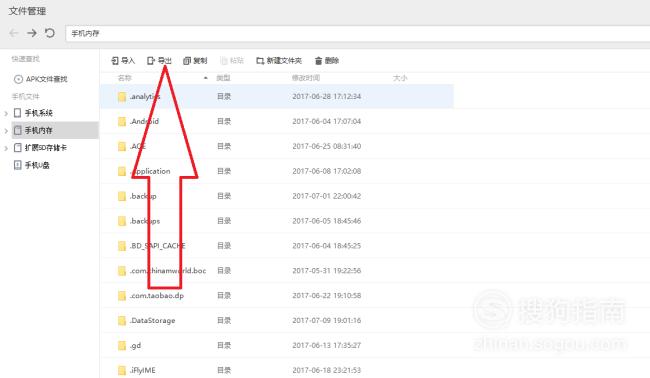The height and width of the screenshot is (378, 650).
Task: Select the .com.taobao.dp folder name
Action: pos(157,296)
